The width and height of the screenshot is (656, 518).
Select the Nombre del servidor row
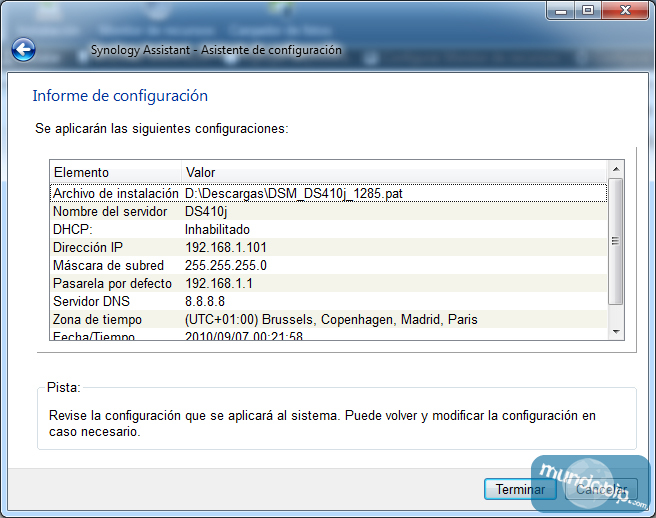[x=328, y=211]
